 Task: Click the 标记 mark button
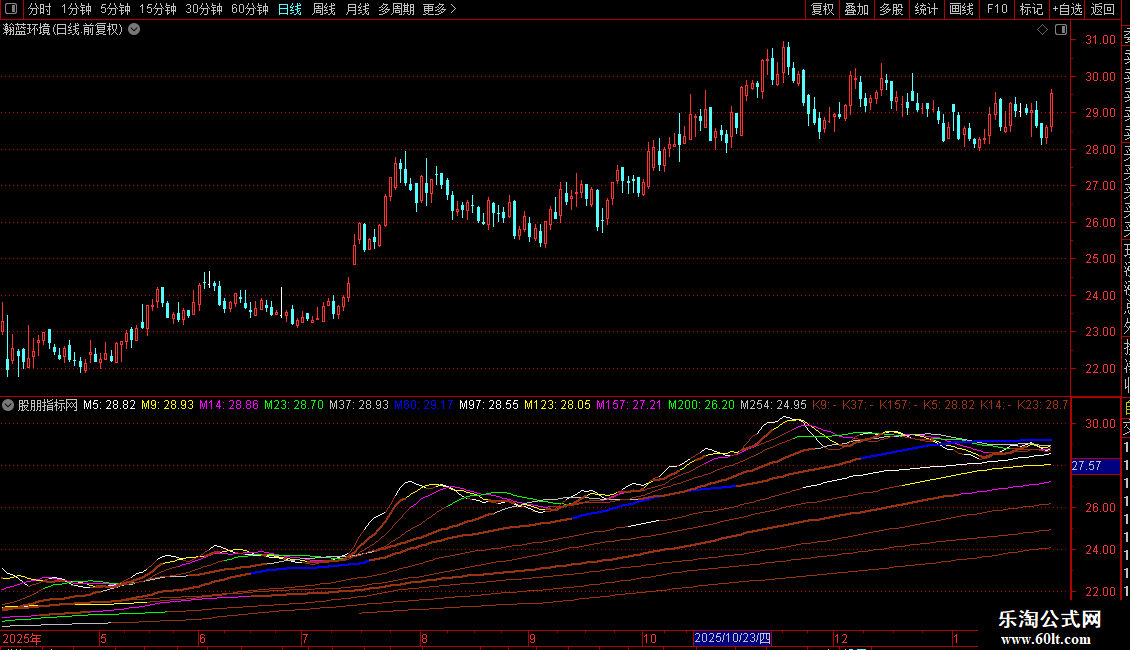[1031, 9]
